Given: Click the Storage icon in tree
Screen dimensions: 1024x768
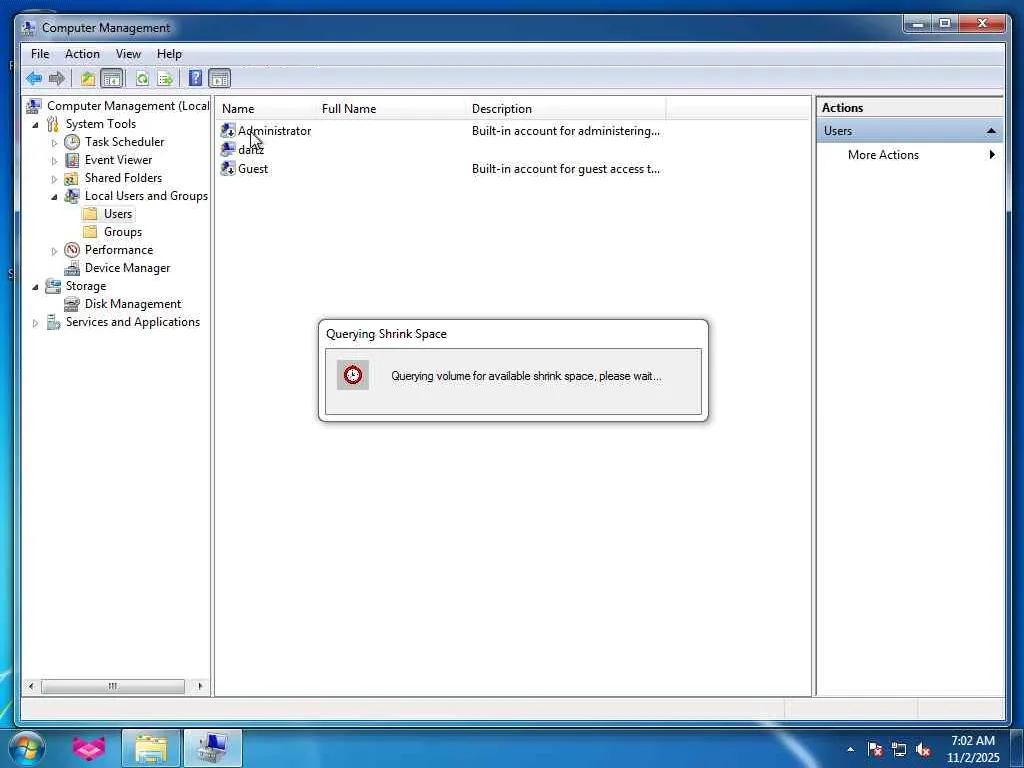Looking at the screenshot, I should point(53,286).
